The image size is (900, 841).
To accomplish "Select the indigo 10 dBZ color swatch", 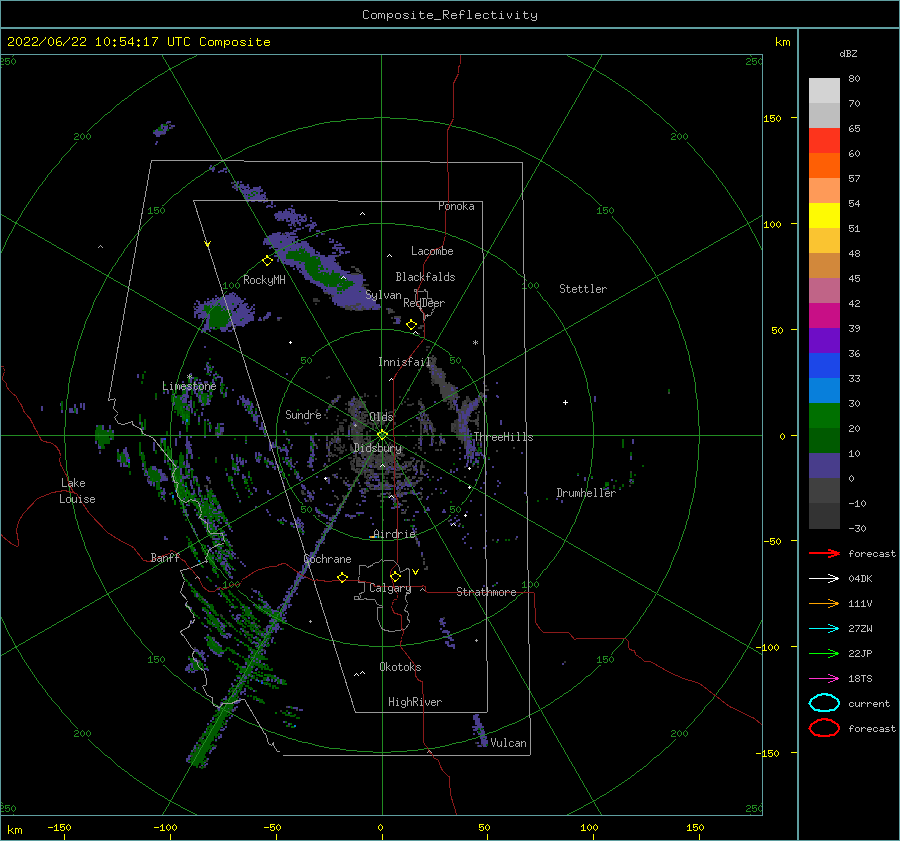I will (x=824, y=466).
